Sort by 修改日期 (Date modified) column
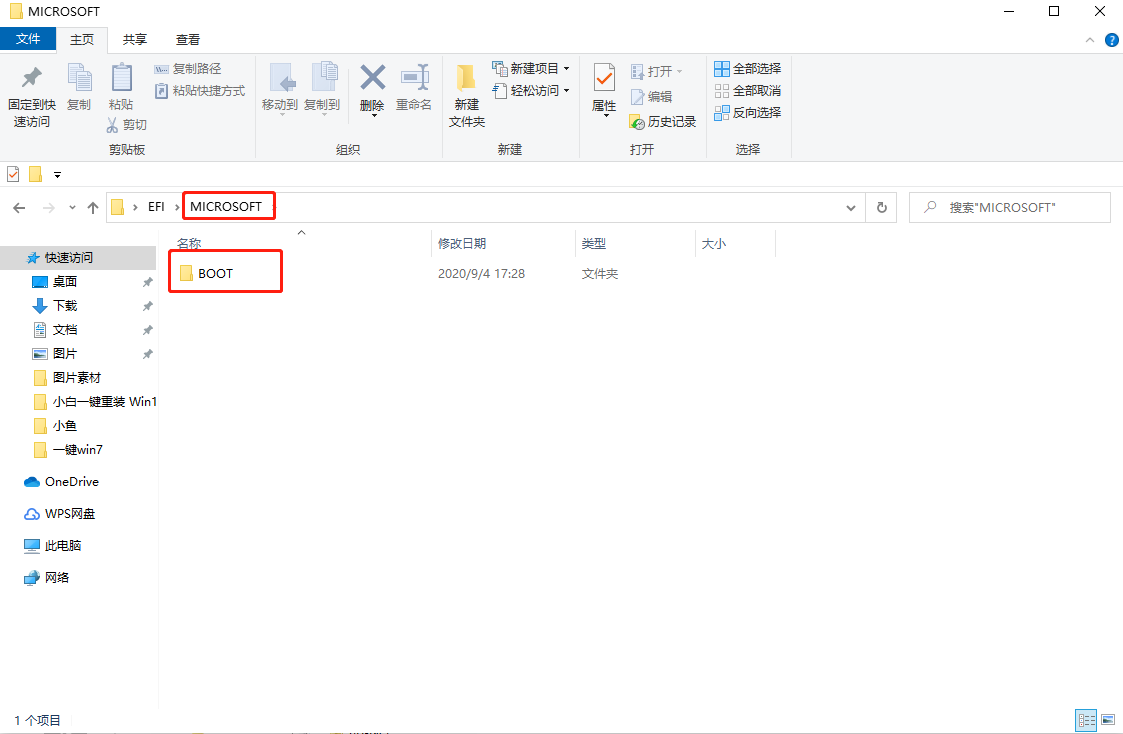Screen dimensions: 1123x734 coord(462,243)
